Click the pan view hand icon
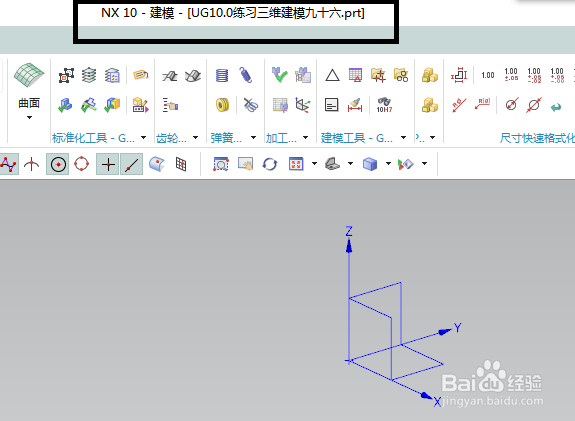Image resolution: width=575 pixels, height=421 pixels. (x=246, y=164)
